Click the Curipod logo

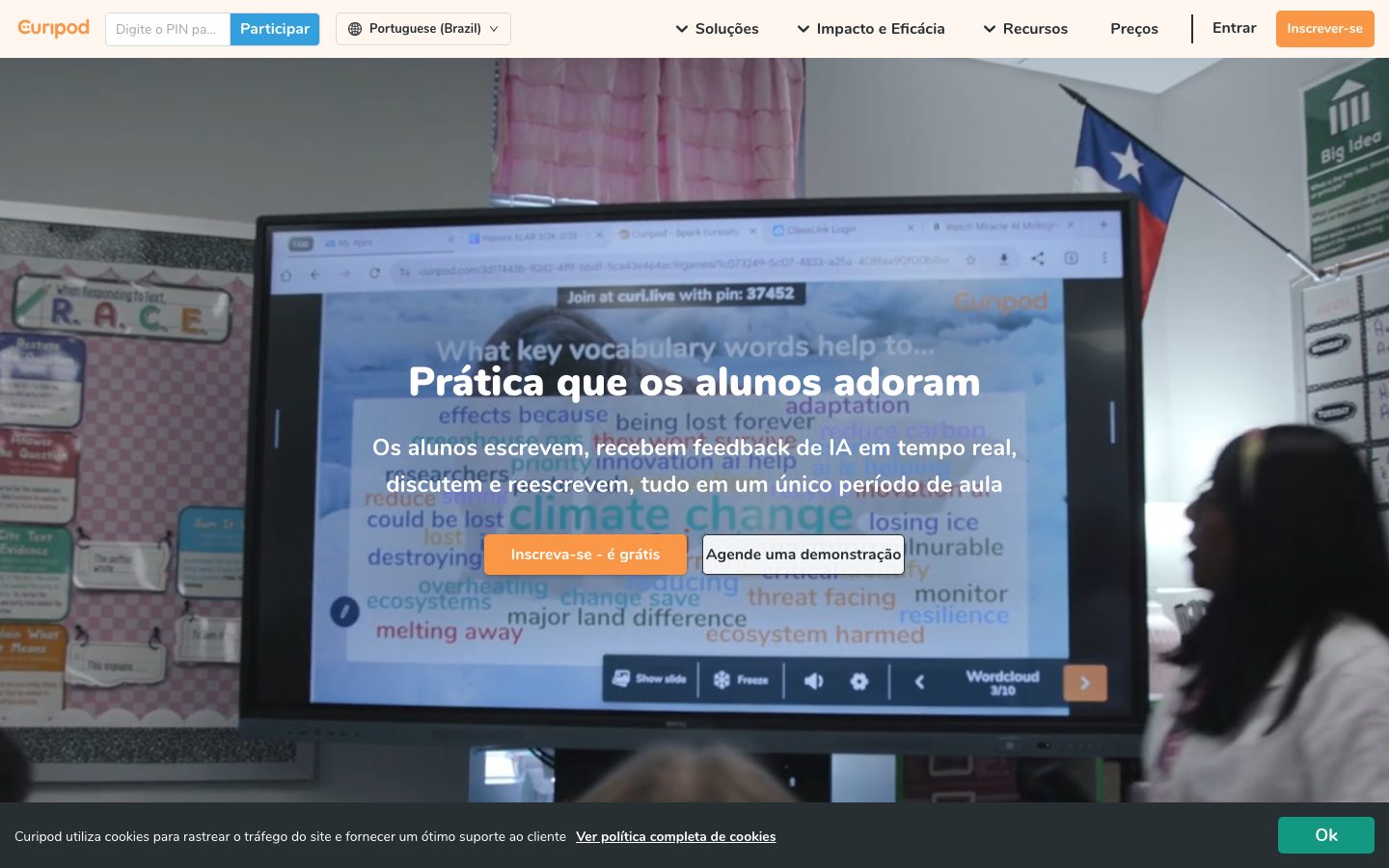point(54,28)
